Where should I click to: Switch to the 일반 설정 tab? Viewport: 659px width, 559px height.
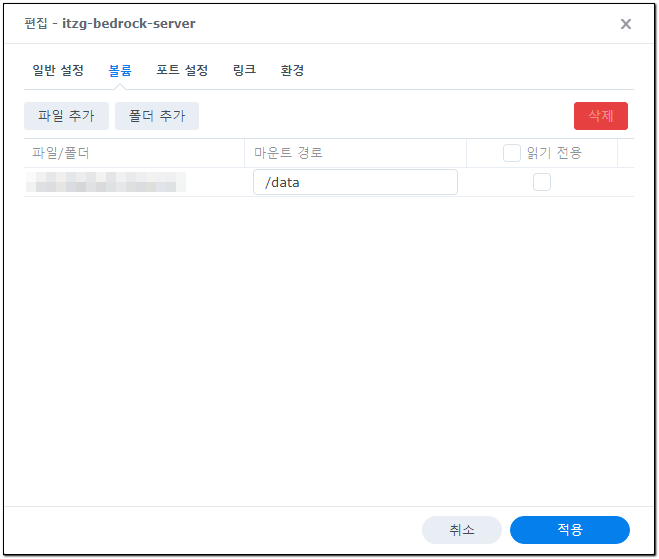(x=58, y=70)
